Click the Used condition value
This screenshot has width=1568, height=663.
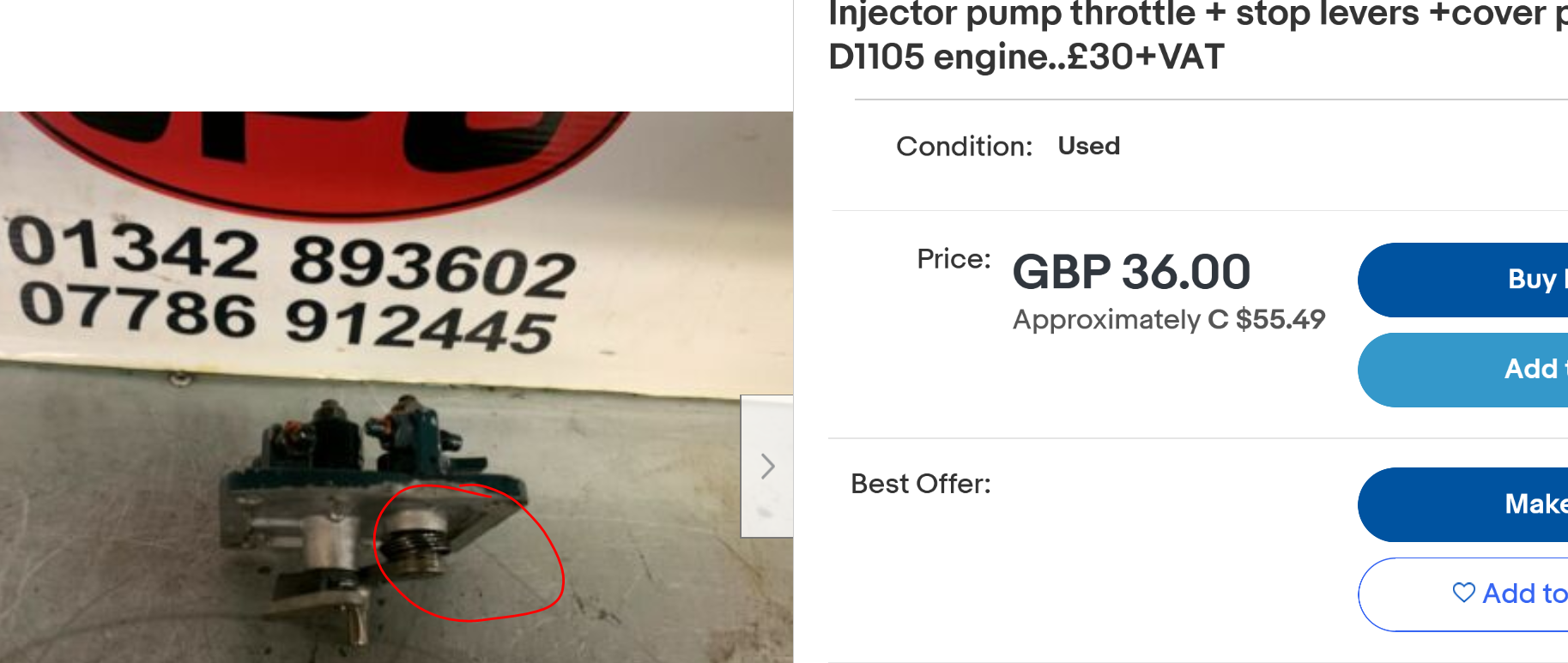tap(1088, 146)
